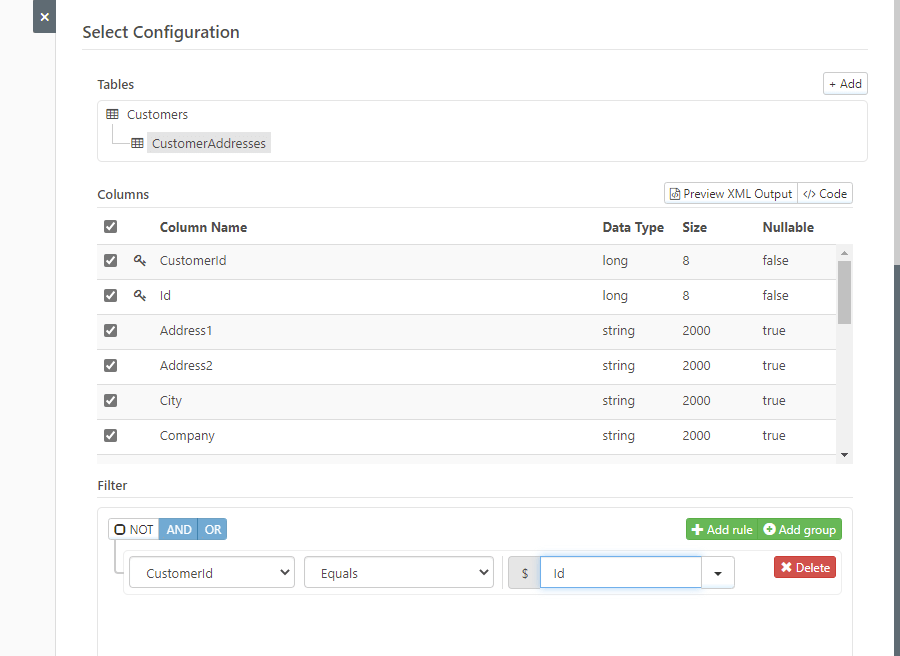
Task: Select the Customers tree node
Action: (157, 115)
